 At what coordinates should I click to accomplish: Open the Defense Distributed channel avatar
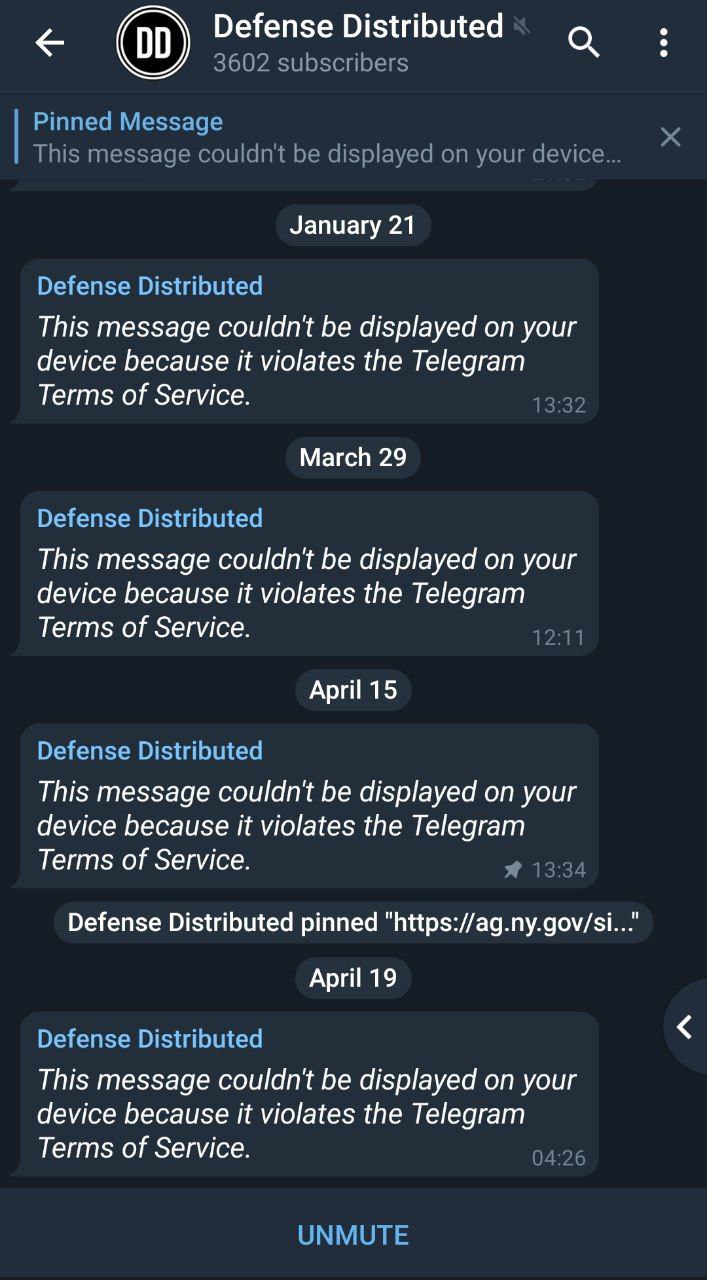[x=153, y=43]
